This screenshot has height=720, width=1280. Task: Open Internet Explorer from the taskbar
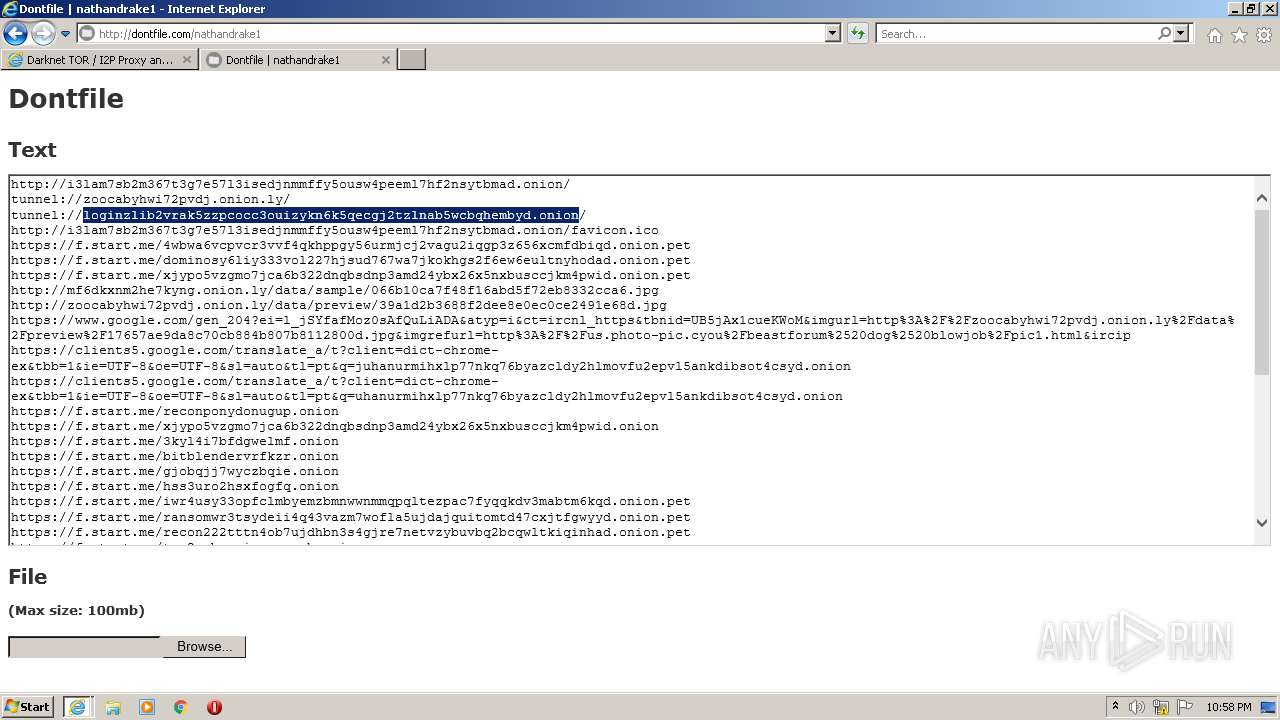pos(77,707)
